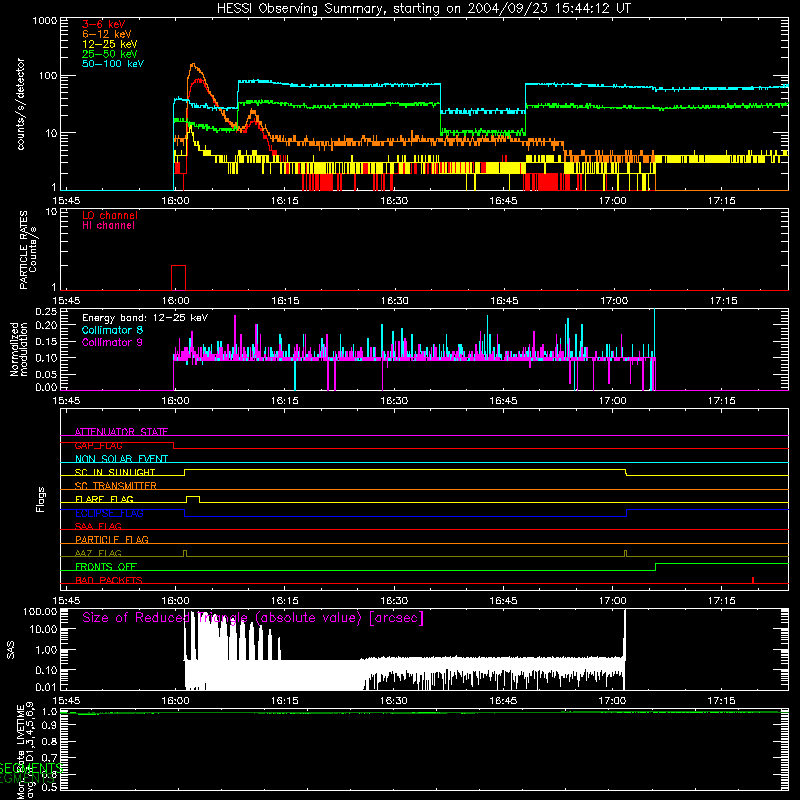
Task: Select the 3-6 keV legend label
Action: (x=104, y=24)
